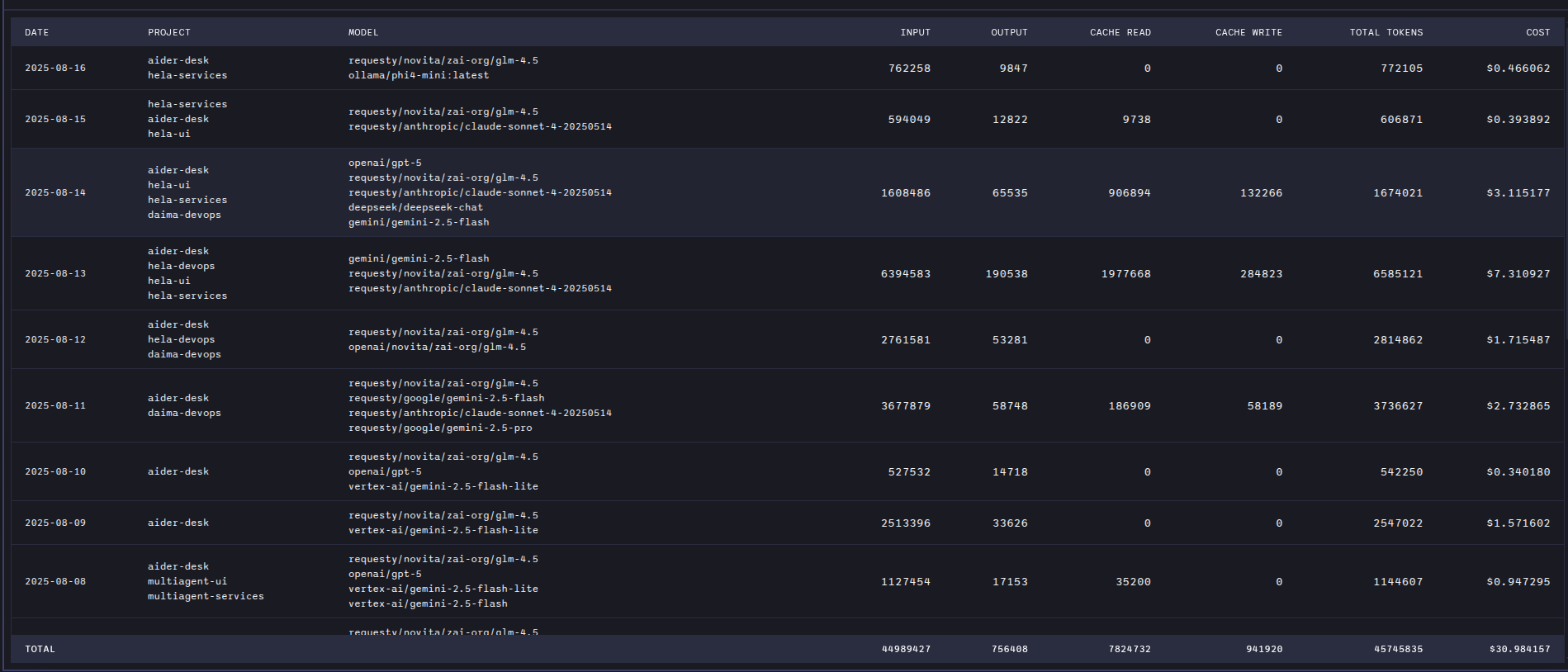Click the MODEL column header
1568x672 pixels.
coord(363,32)
